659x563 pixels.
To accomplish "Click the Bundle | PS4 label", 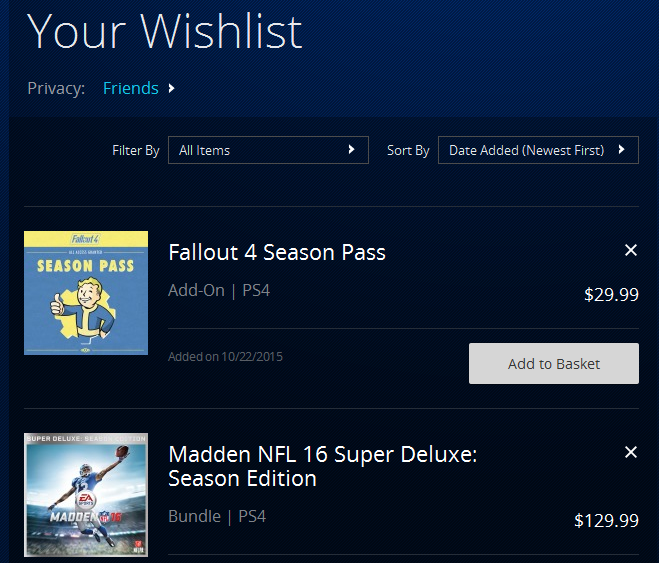I will (217, 517).
